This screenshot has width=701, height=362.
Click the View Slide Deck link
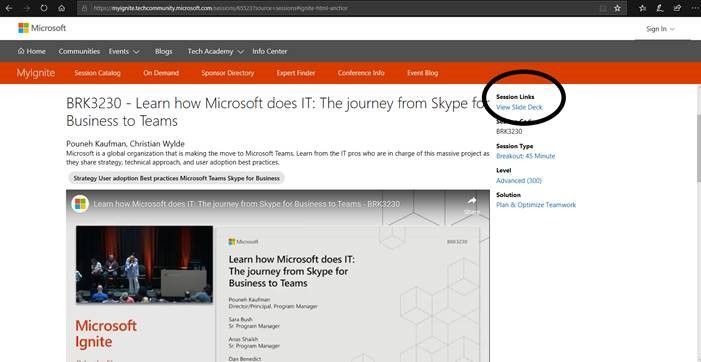tap(519, 107)
